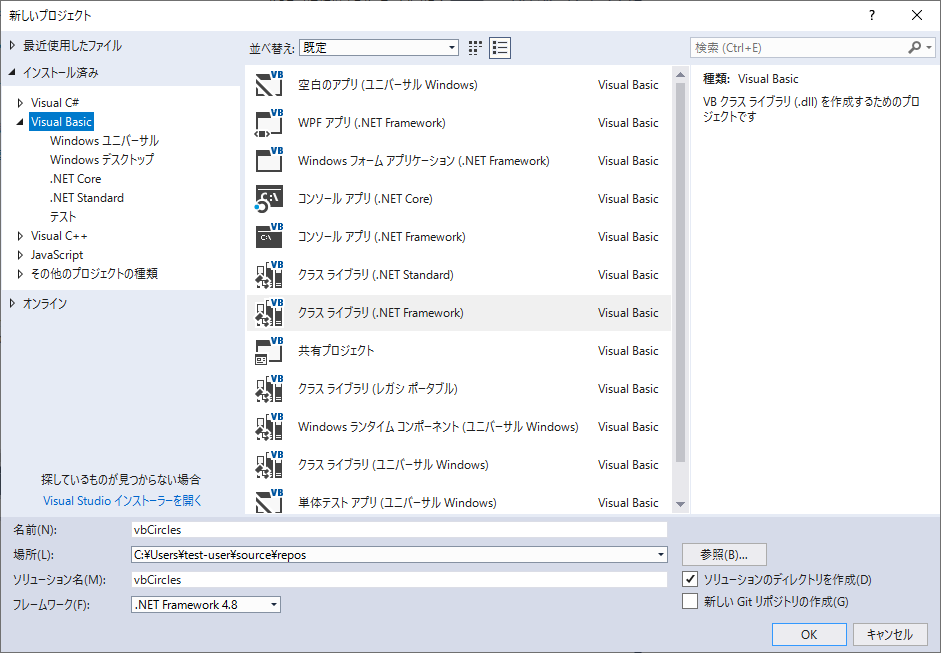Select Windows デスクトップ category
Viewport: 941px width, 653px height.
pos(102,160)
